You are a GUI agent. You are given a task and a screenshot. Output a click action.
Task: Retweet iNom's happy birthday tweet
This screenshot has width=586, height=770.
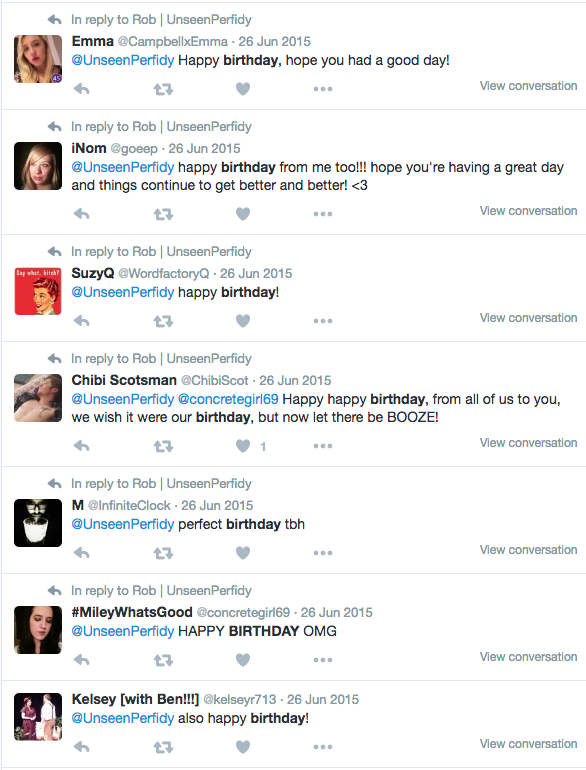[163, 214]
